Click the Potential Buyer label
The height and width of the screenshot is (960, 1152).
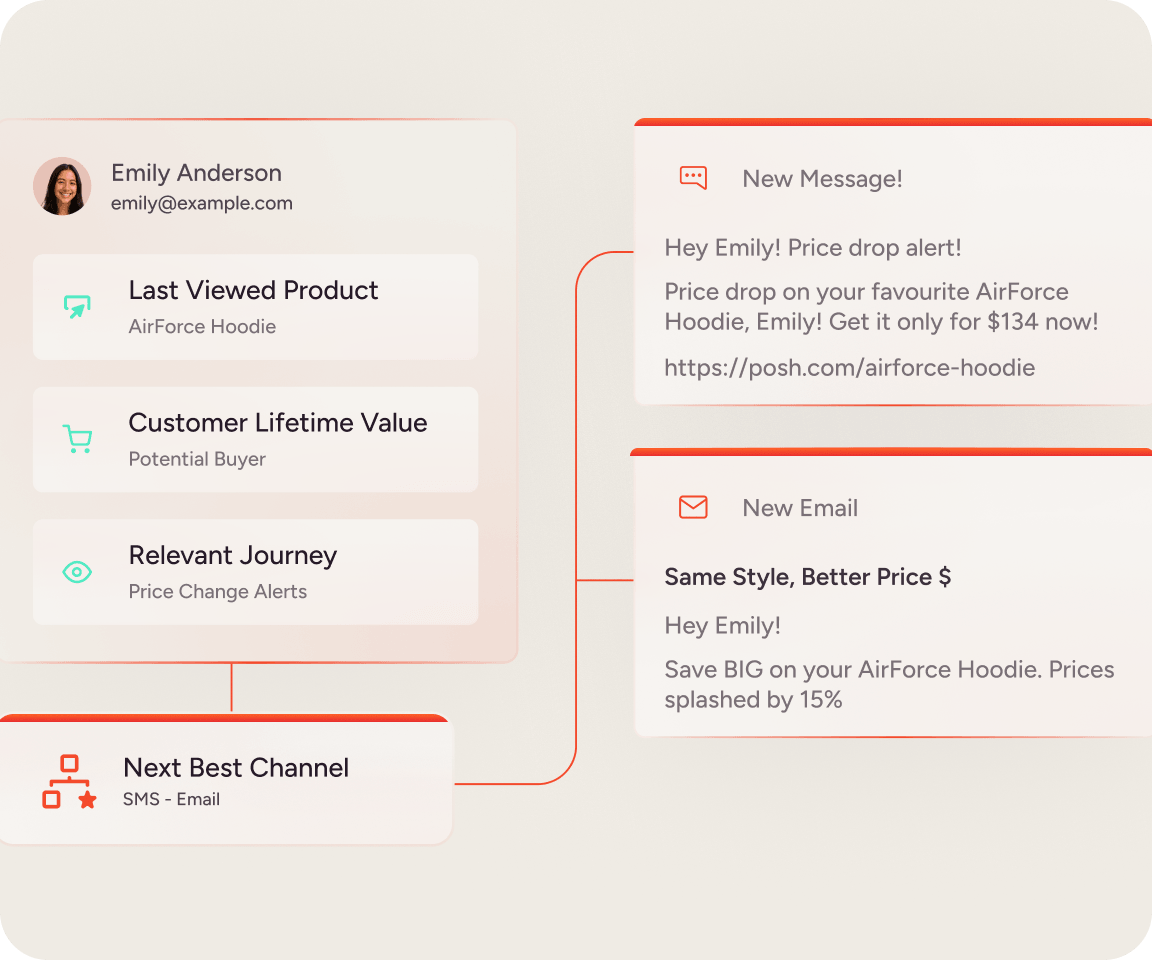pos(197,459)
